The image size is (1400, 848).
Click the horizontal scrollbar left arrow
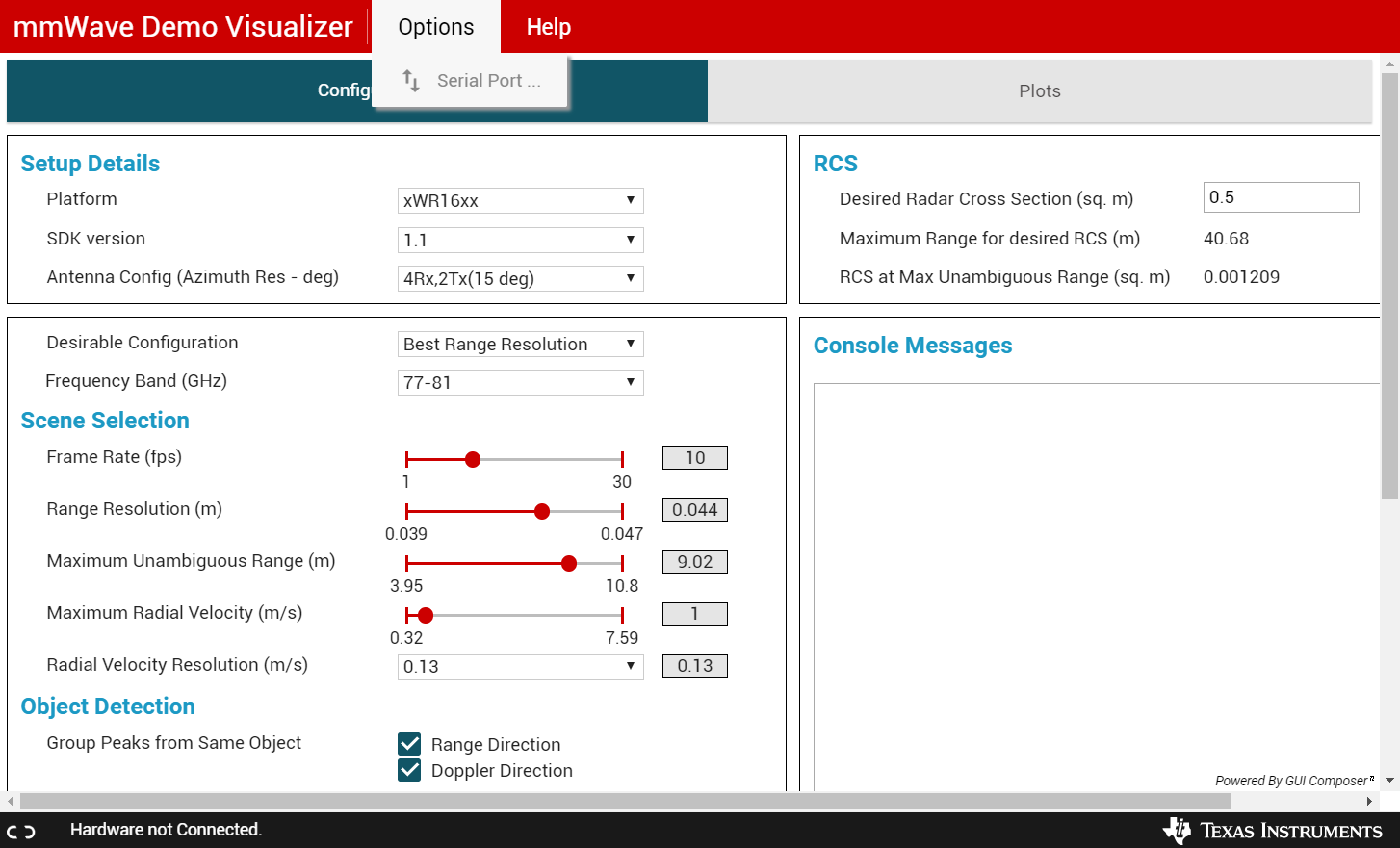[x=11, y=801]
